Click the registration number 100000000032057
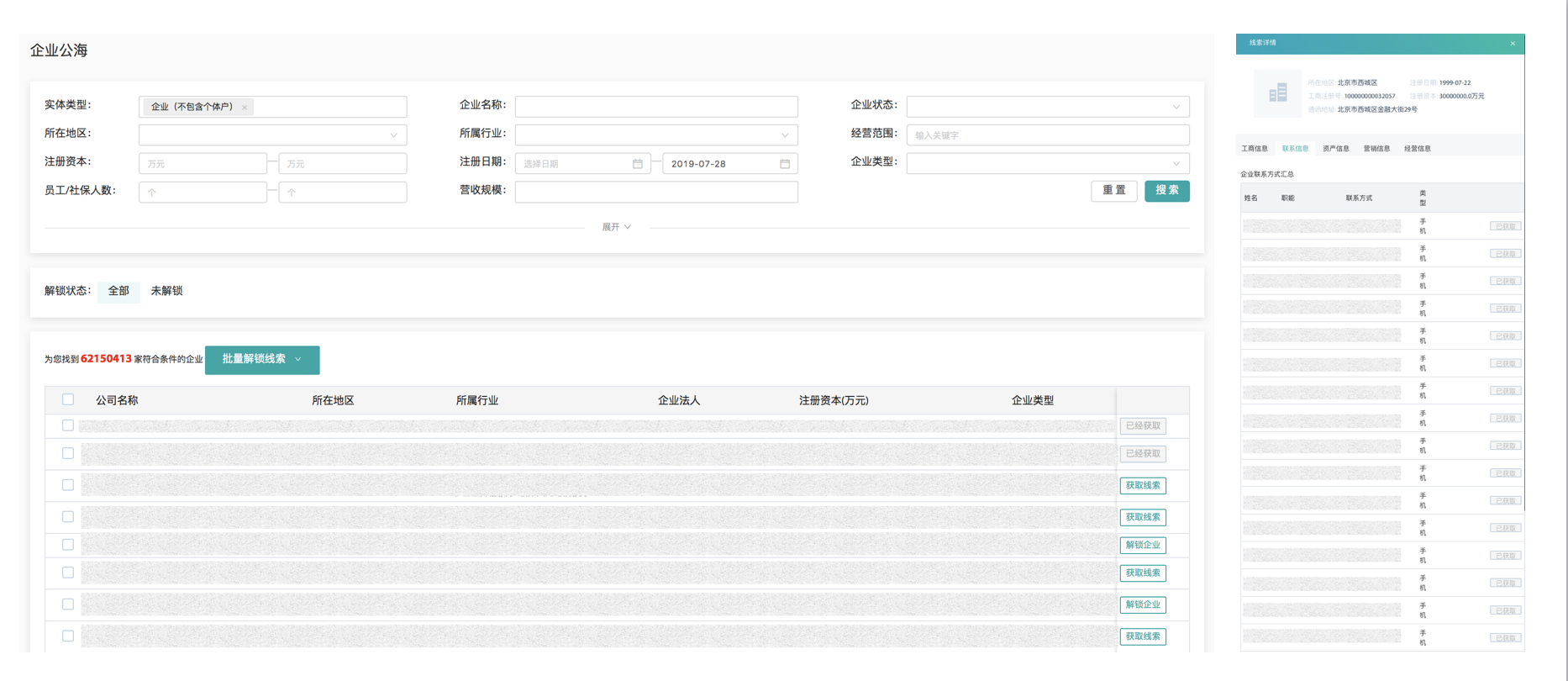 click(x=1370, y=96)
